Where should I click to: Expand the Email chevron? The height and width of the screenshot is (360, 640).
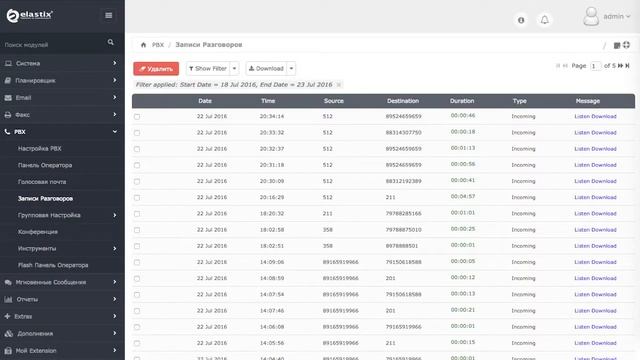pos(115,98)
